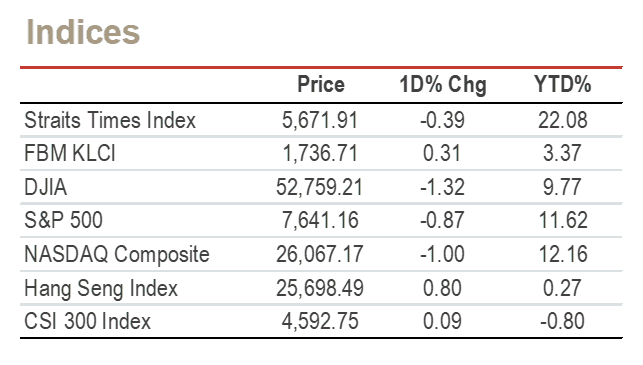Select FBM KLCI YTD value 3.37

coord(562,154)
